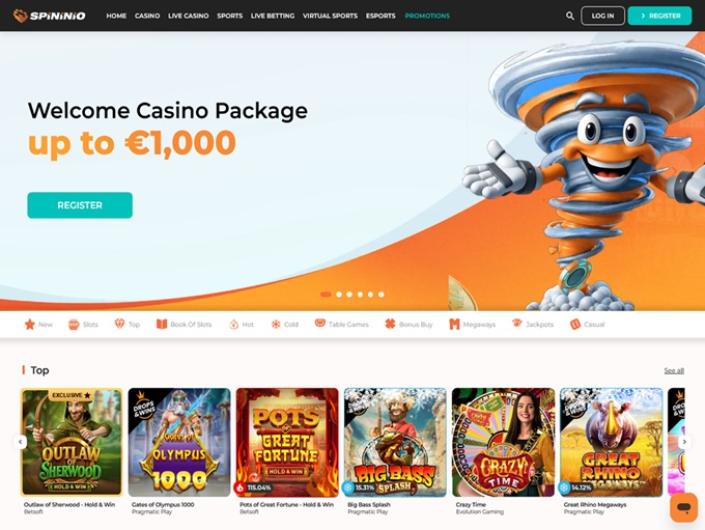The width and height of the screenshot is (705, 530).
Task: Open the Jackpots category
Action: [x=533, y=324]
